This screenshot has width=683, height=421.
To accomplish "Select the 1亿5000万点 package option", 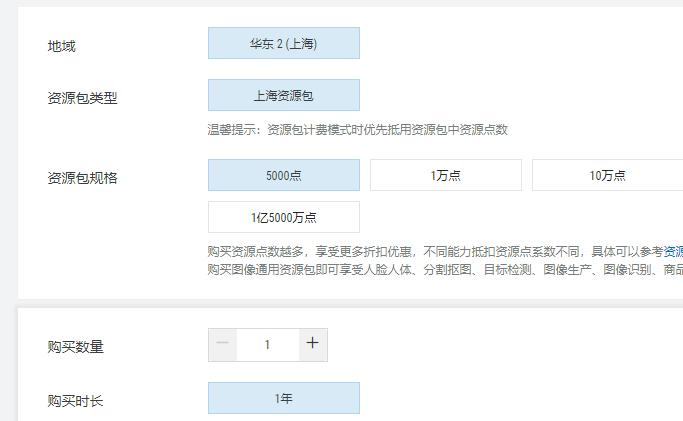I will point(284,217).
